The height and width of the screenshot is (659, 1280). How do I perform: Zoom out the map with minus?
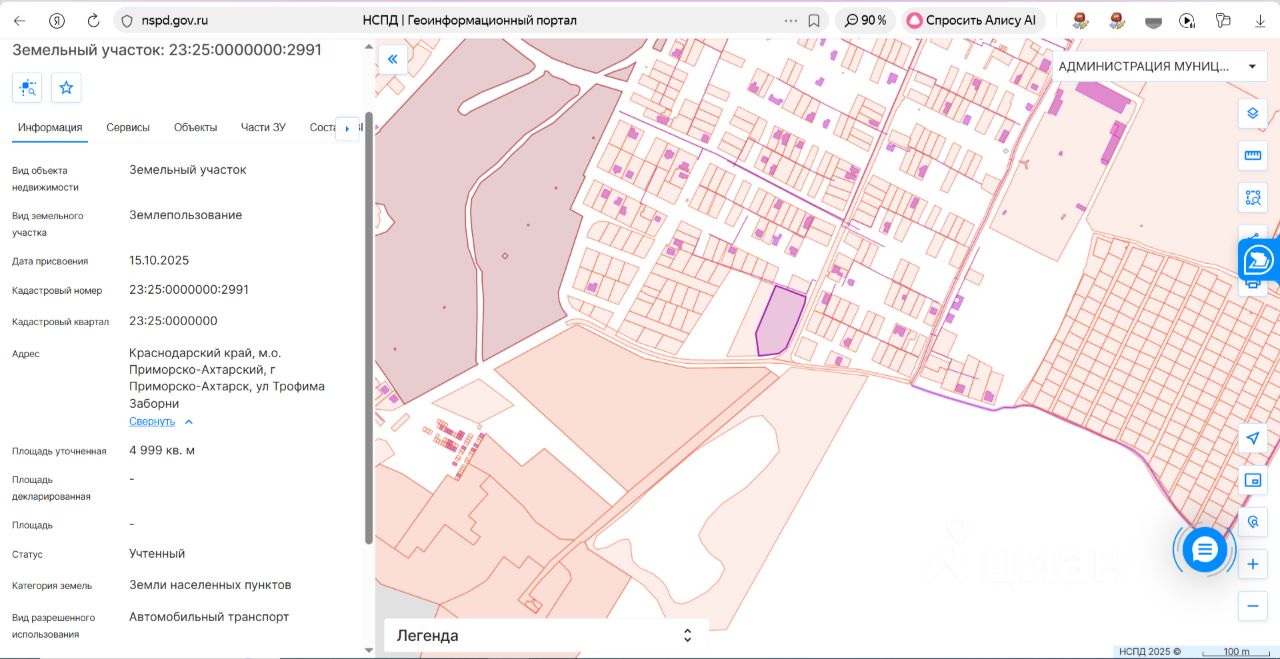click(1253, 606)
